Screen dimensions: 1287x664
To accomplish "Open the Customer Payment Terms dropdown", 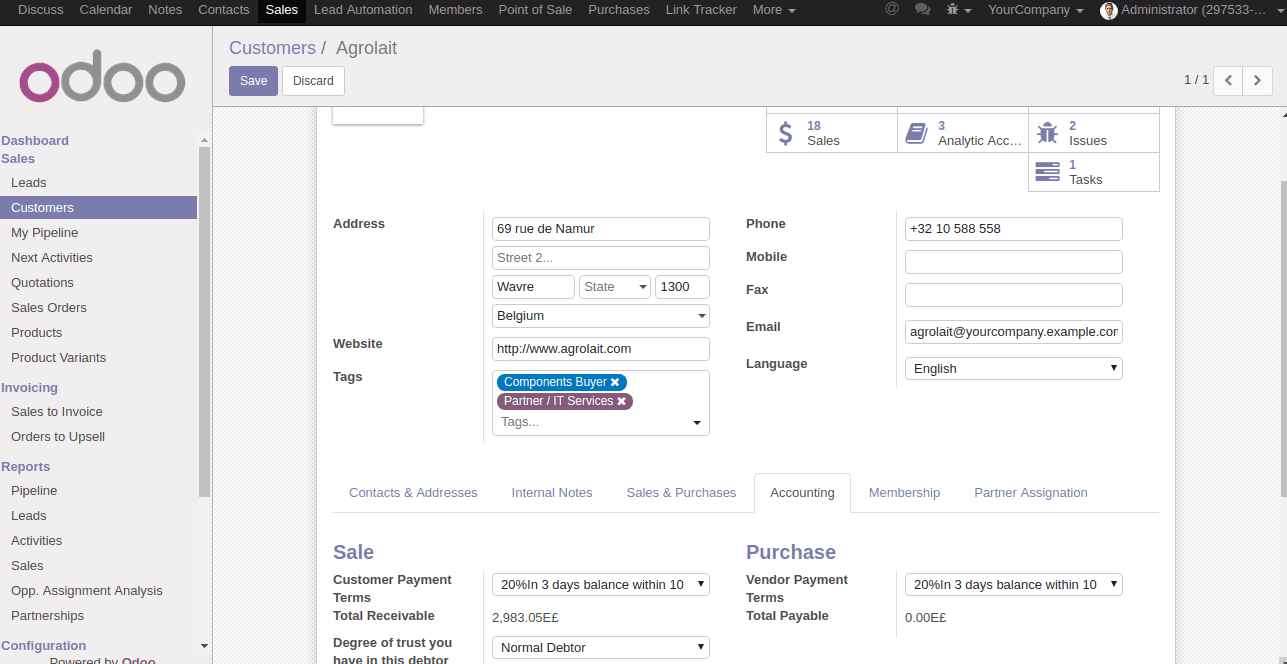I will 601,584.
